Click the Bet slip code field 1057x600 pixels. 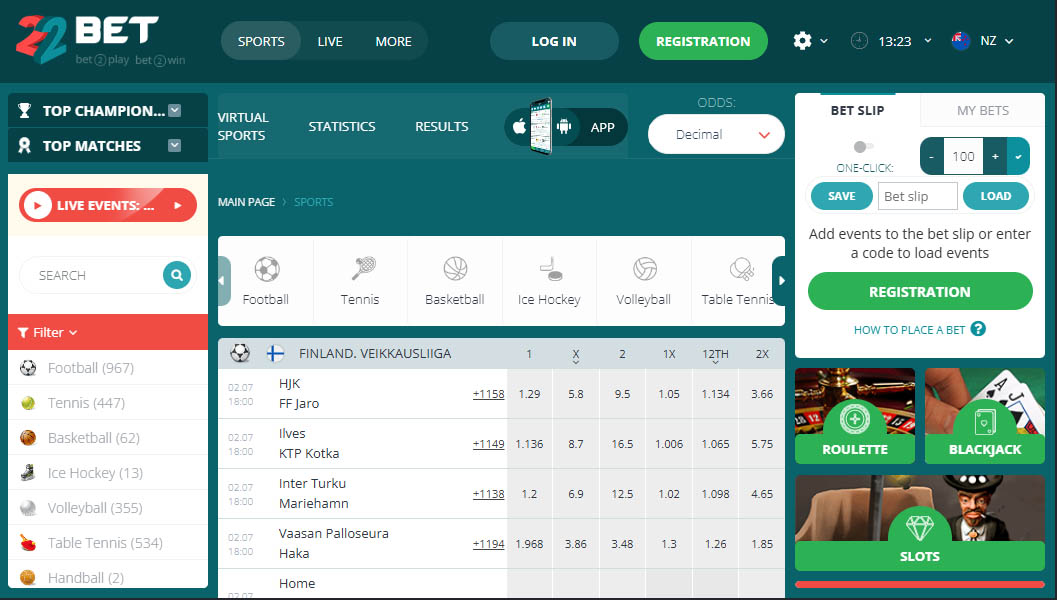[917, 196]
